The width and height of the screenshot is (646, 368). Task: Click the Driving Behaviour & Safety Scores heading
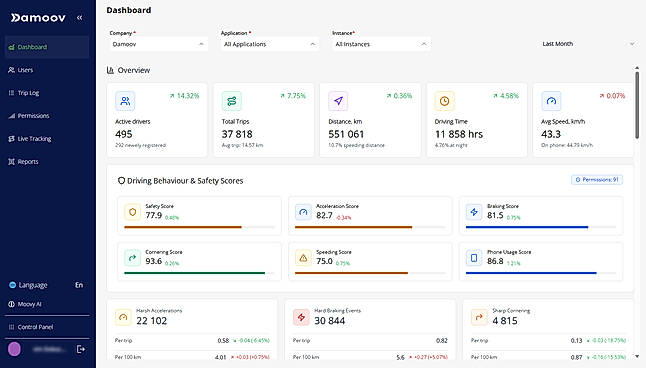(185, 181)
